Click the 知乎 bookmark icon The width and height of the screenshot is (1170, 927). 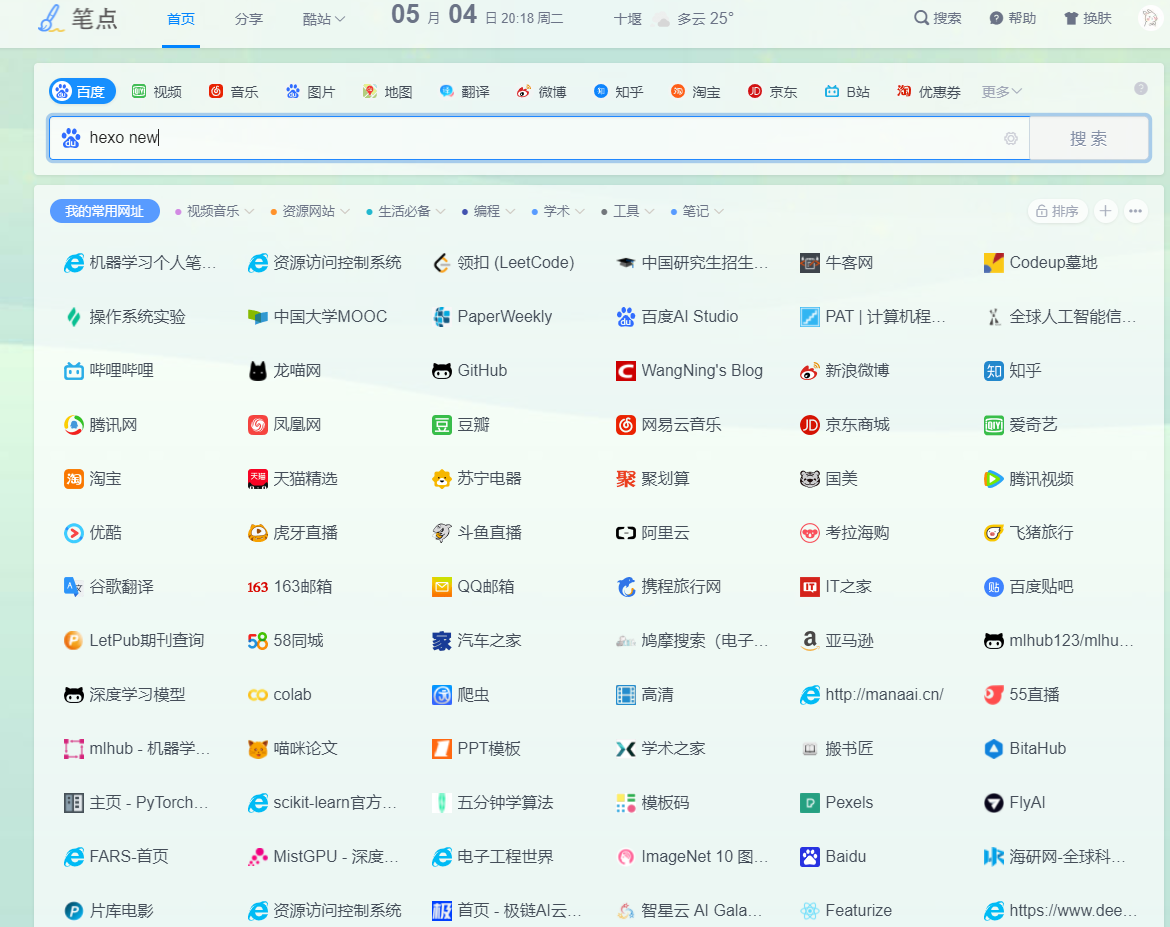(x=993, y=371)
